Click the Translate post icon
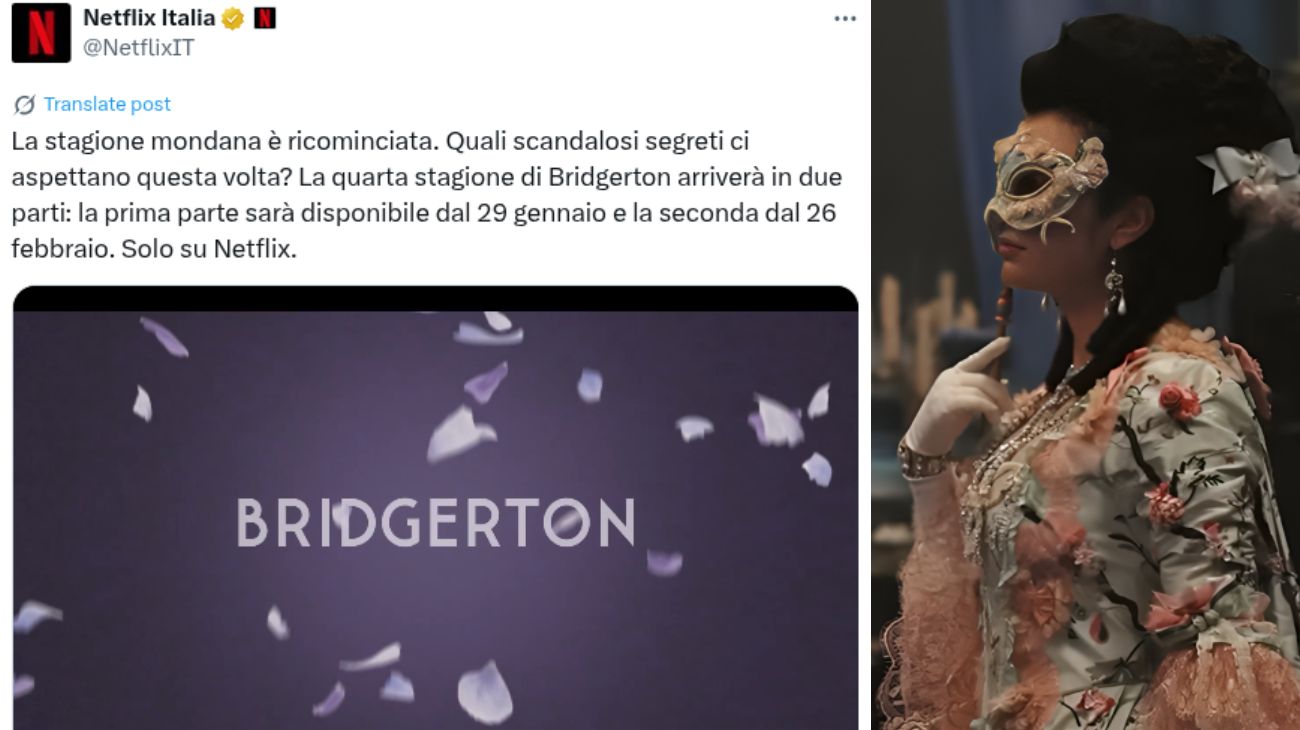 [25, 104]
